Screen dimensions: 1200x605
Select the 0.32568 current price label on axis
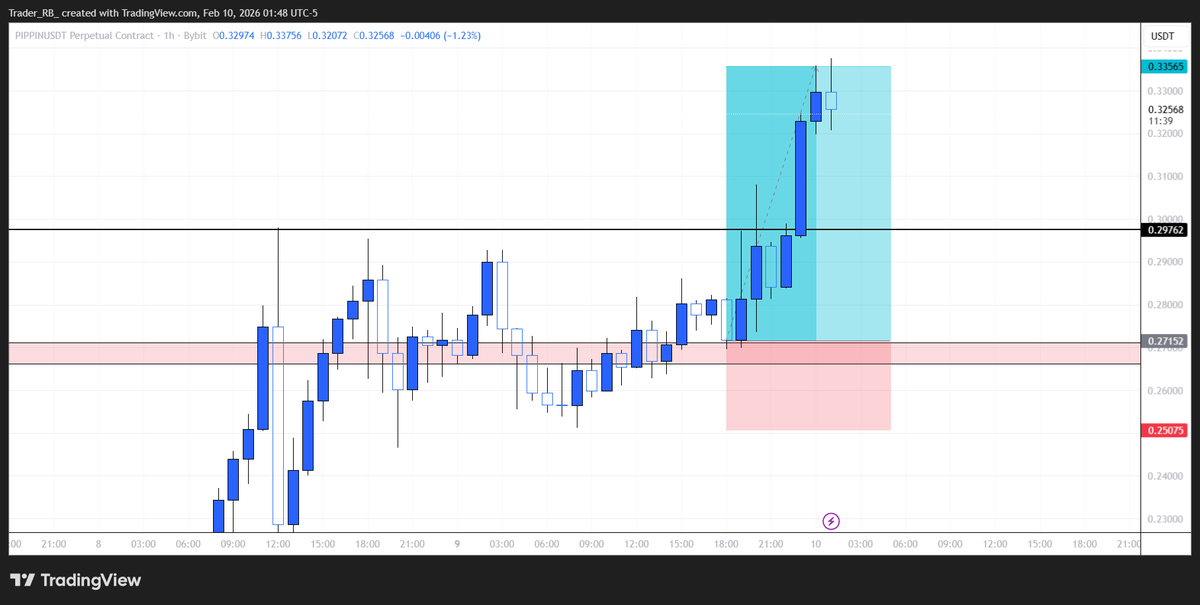pos(1166,110)
